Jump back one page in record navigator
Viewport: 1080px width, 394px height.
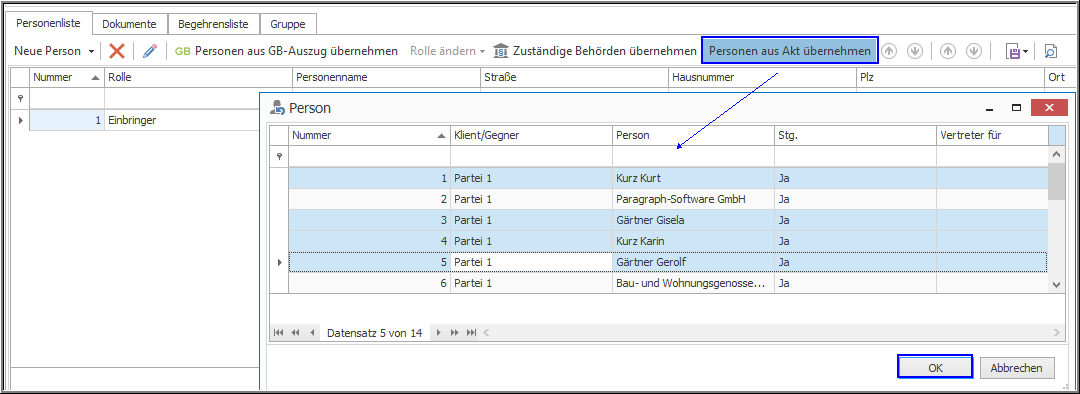[295, 333]
